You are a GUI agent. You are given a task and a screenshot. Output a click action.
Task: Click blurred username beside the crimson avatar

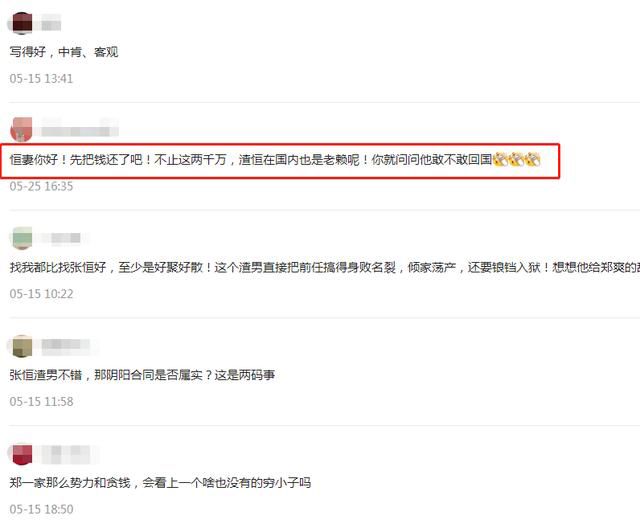point(66,454)
